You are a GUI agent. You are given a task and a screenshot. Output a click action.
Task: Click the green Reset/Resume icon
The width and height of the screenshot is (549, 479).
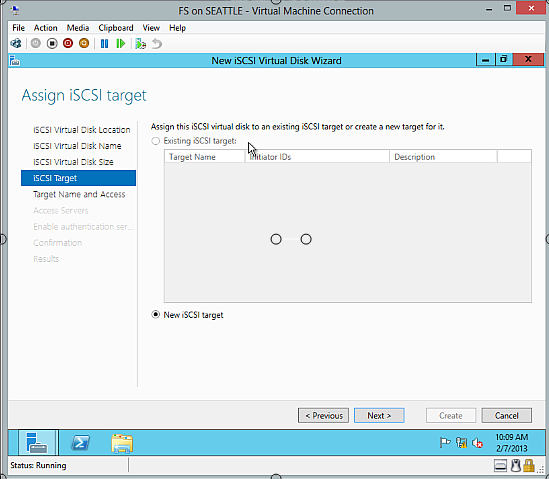click(x=121, y=44)
